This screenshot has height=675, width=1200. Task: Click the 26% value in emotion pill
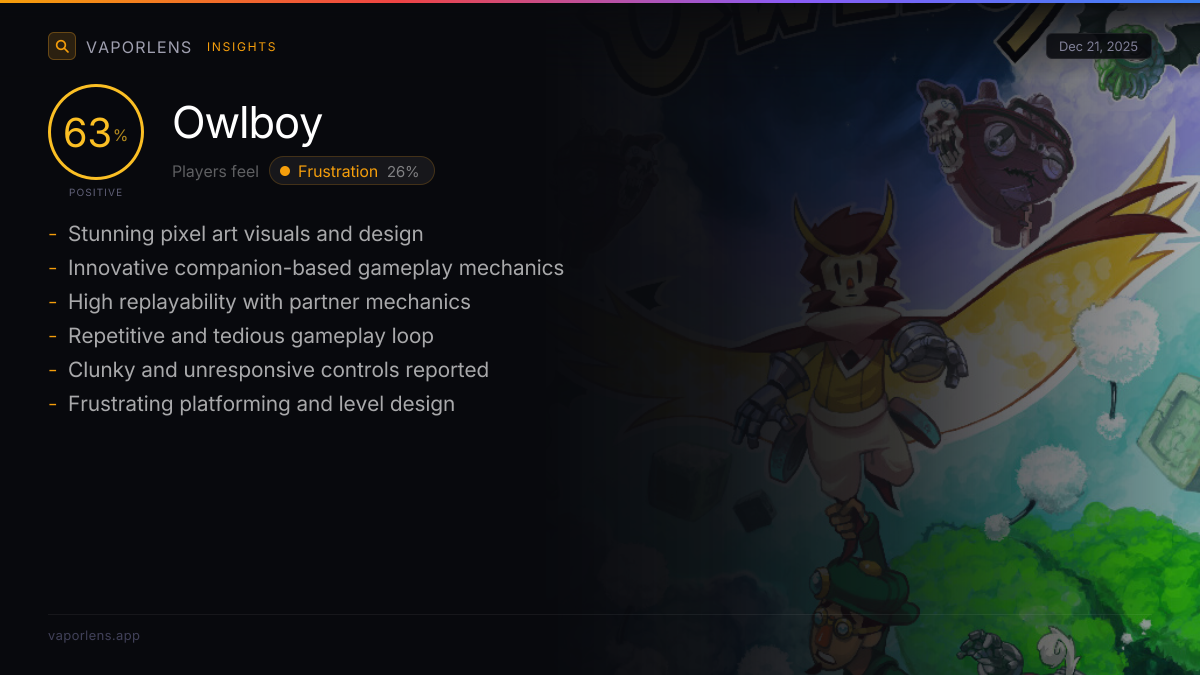click(x=403, y=171)
